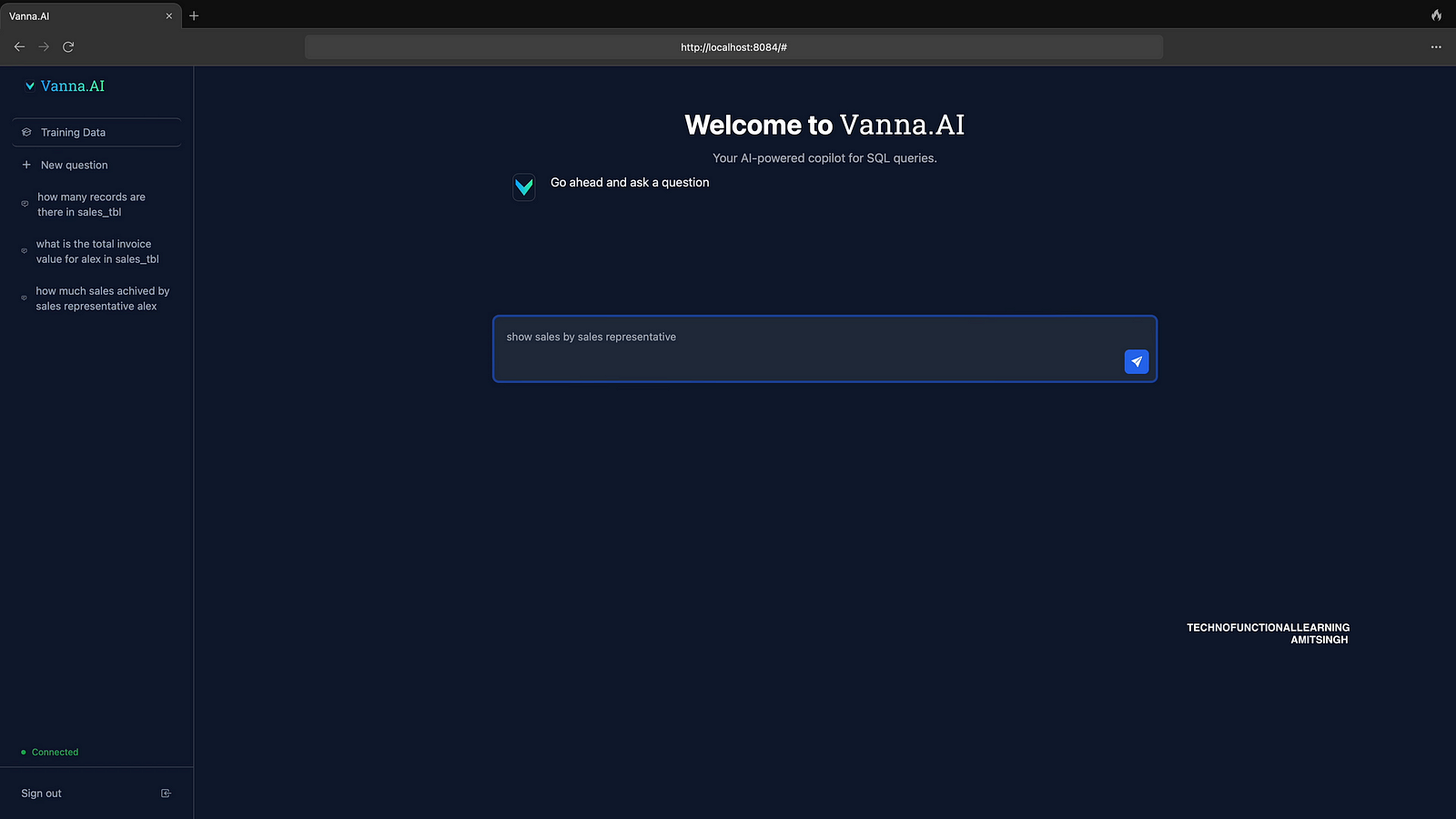The height and width of the screenshot is (819, 1456).
Task: Click the Vanna.AI logo in sidebar
Action: [65, 86]
